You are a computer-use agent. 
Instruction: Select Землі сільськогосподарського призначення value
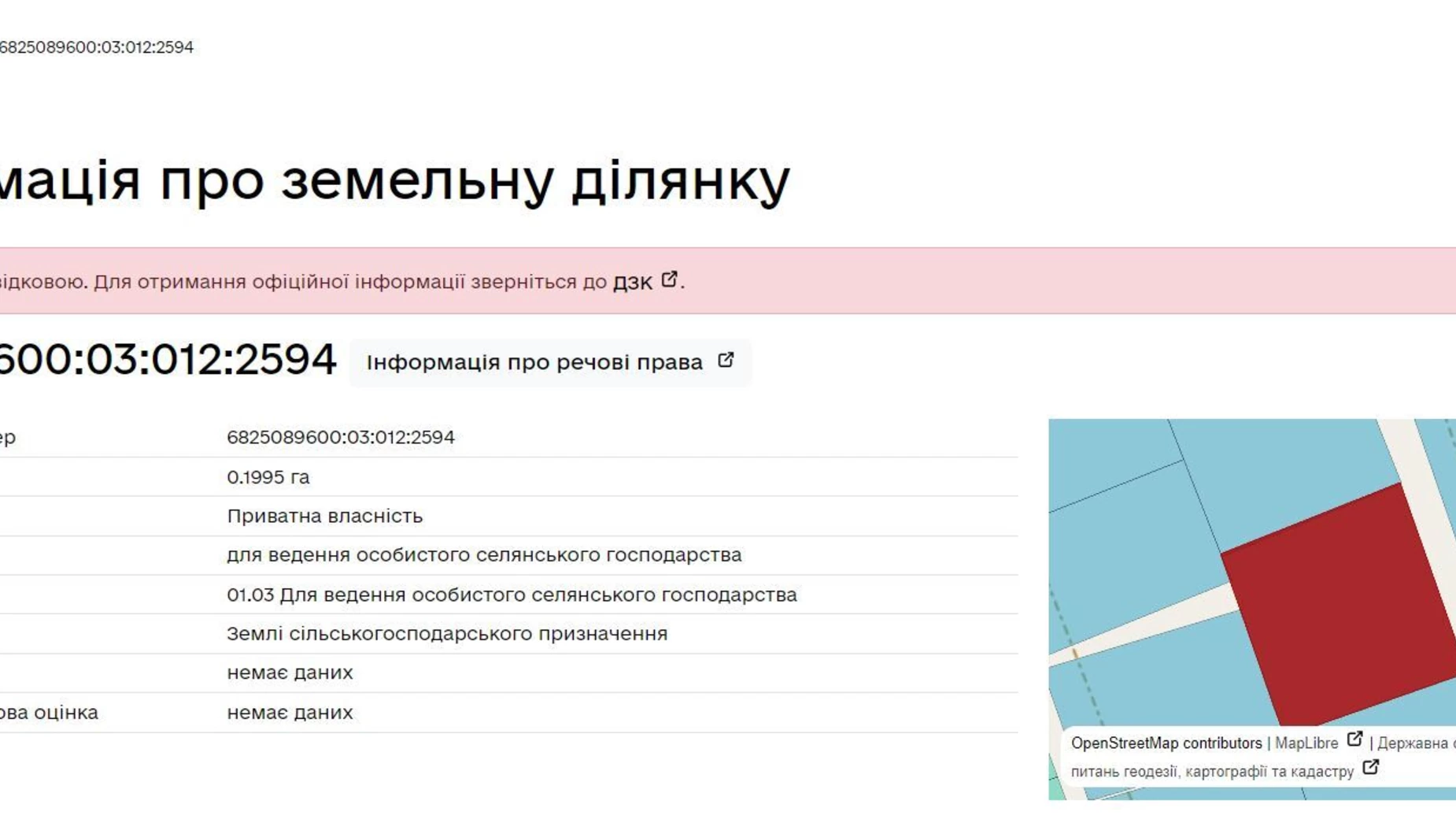pos(447,634)
